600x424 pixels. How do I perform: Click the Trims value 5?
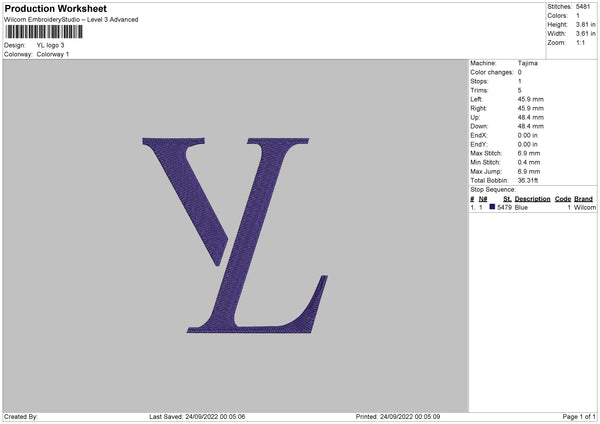520,90
